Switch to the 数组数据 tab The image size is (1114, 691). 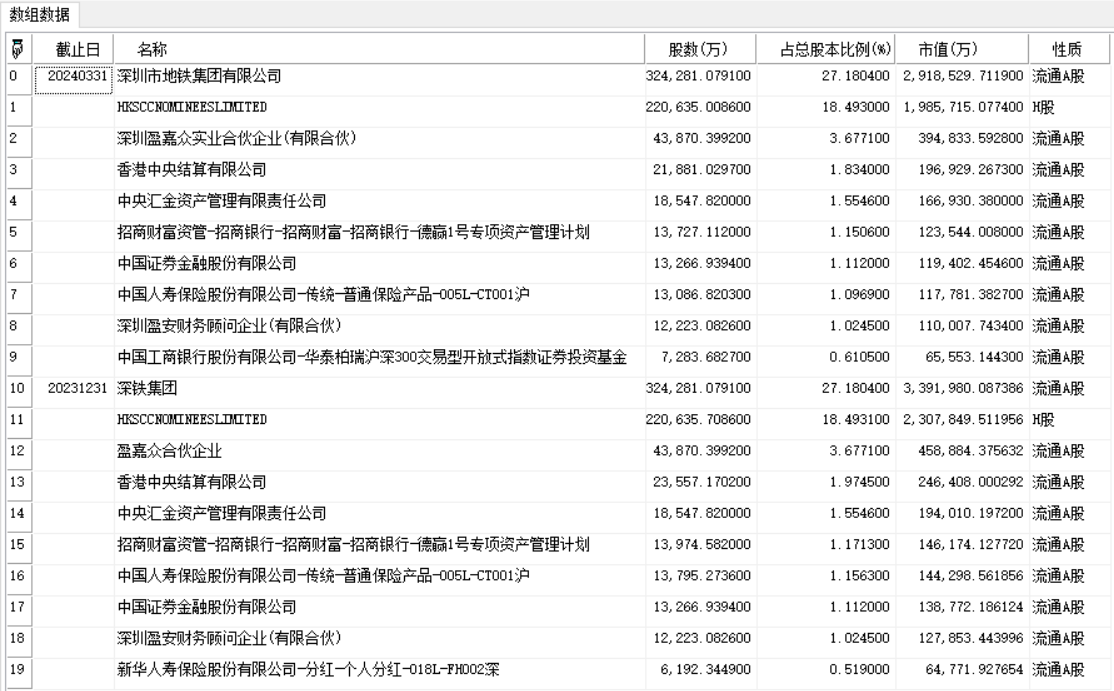(40, 13)
